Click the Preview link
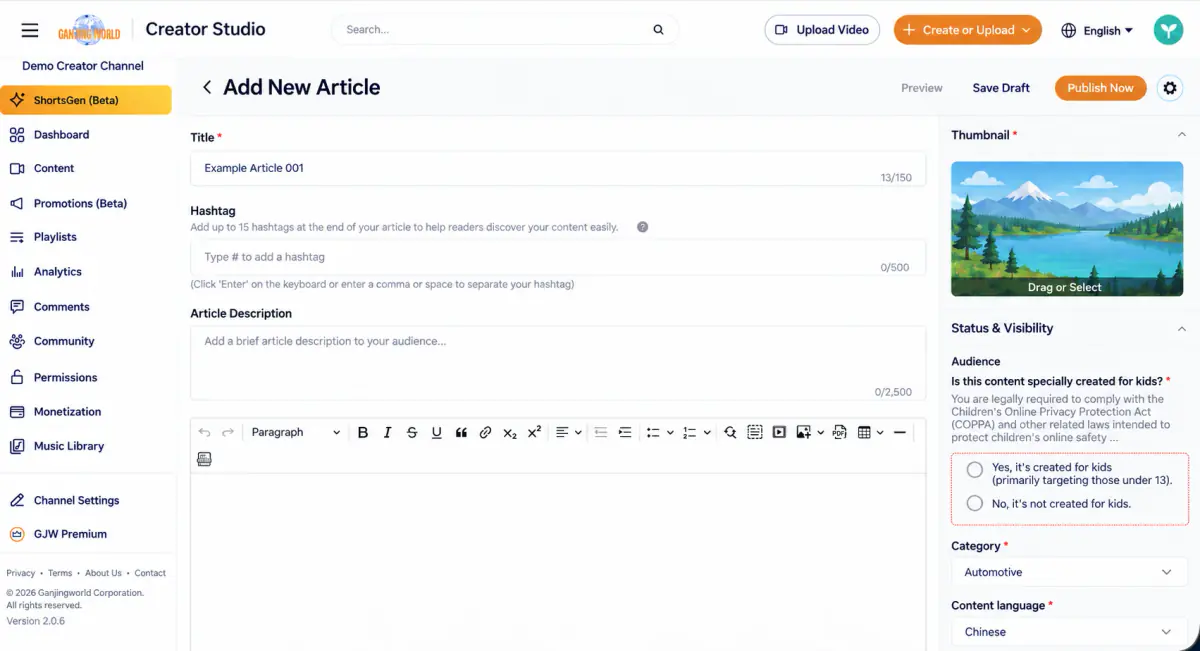The width and height of the screenshot is (1200, 651). [x=922, y=88]
